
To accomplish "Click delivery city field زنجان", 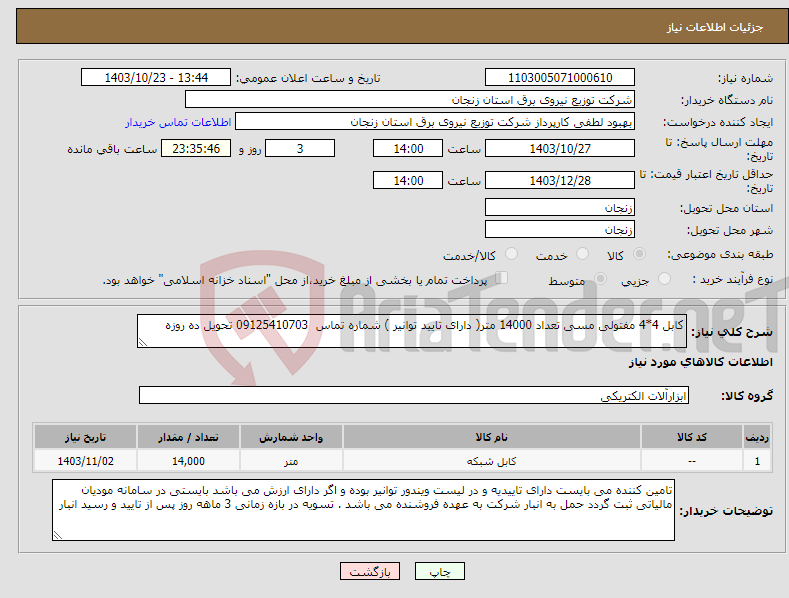I will [560, 230].
